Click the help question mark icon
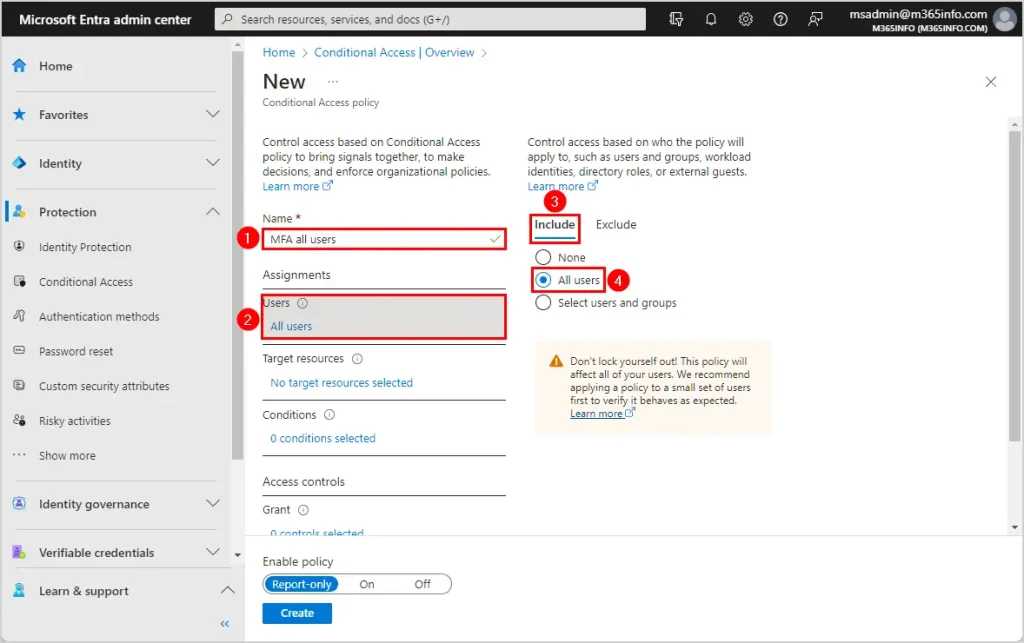Image resolution: width=1024 pixels, height=643 pixels. tap(781, 19)
